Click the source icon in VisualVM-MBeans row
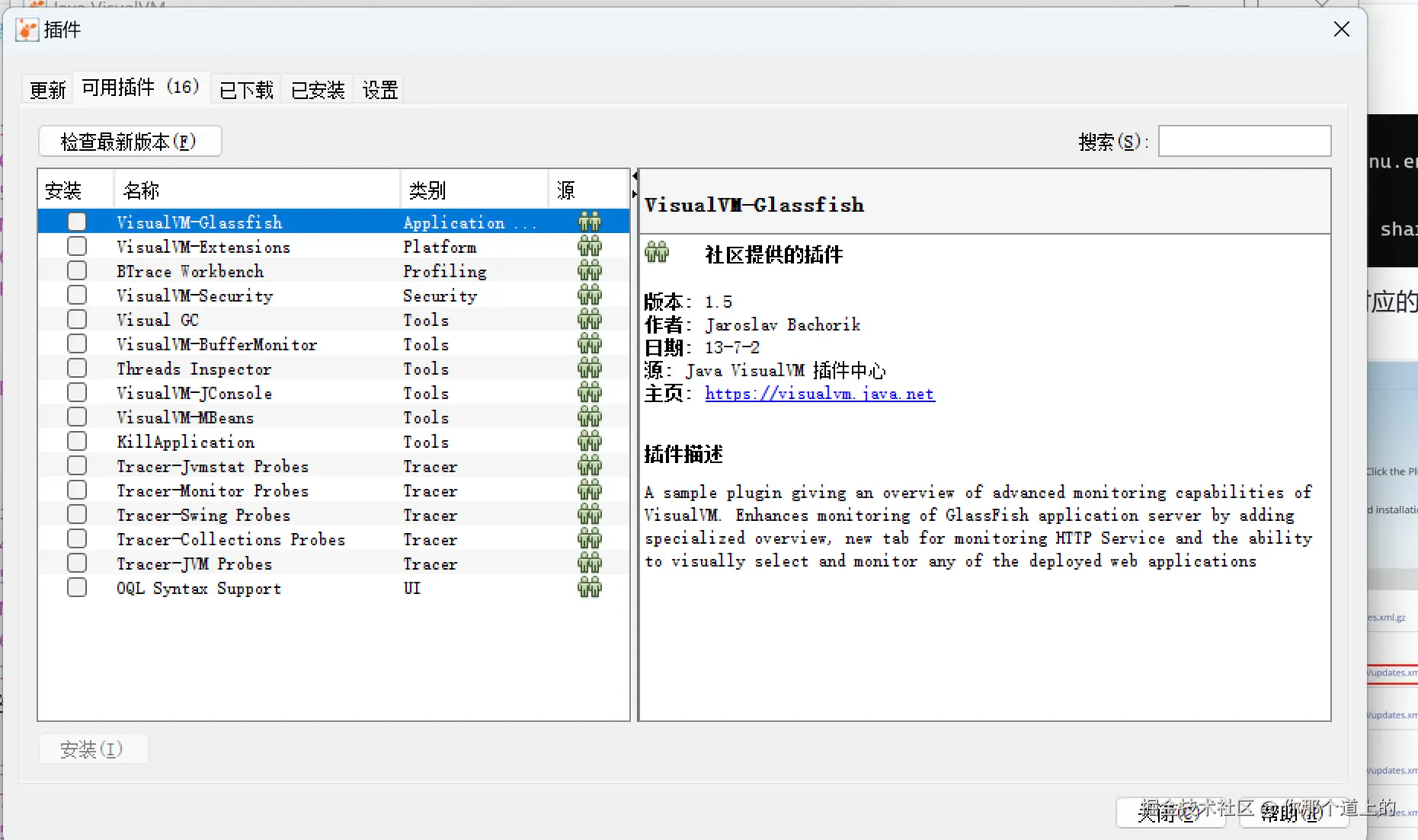 [590, 417]
